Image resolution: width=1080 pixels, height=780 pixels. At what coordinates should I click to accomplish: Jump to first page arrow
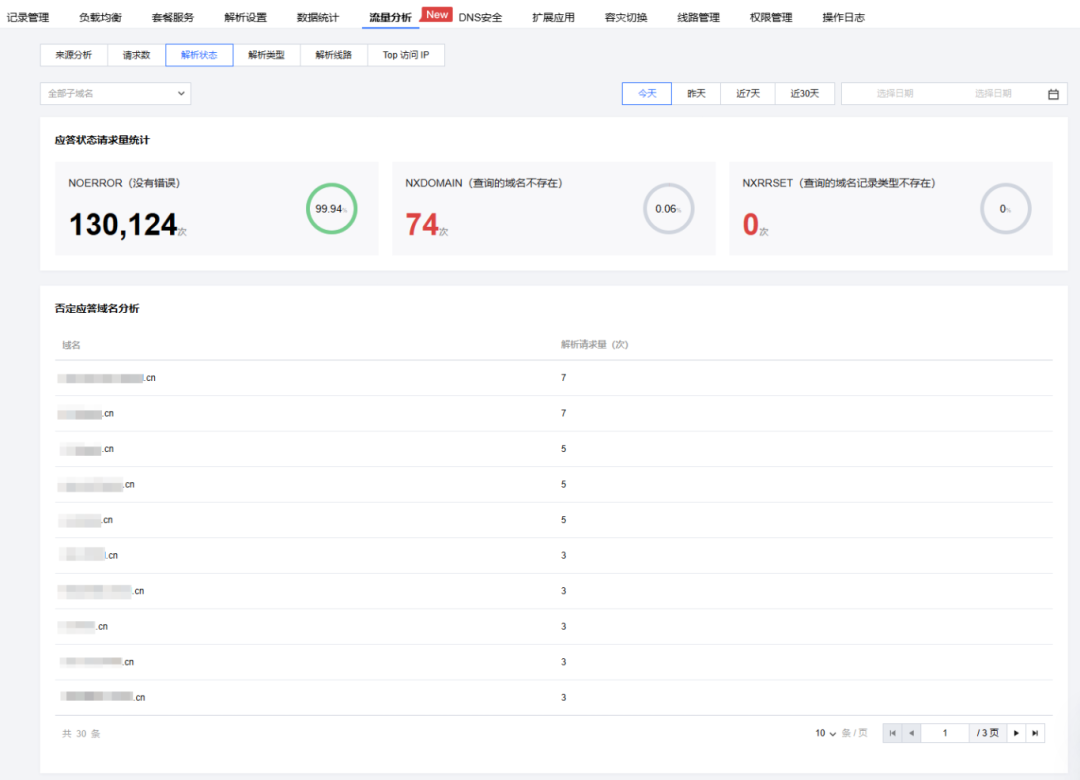(893, 733)
